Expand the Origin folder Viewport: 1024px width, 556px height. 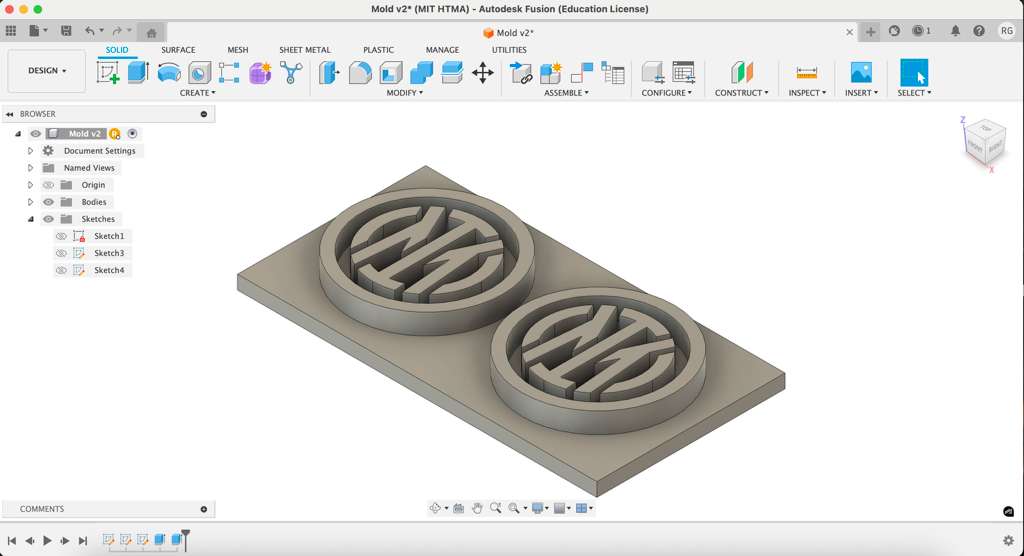pyautogui.click(x=30, y=185)
